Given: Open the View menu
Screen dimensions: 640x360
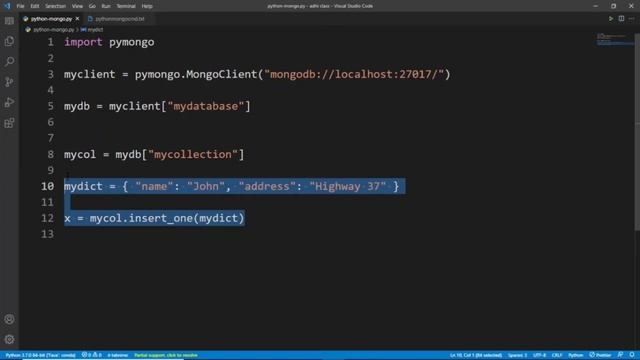Looking at the screenshot, I should pyautogui.click(x=77, y=6).
